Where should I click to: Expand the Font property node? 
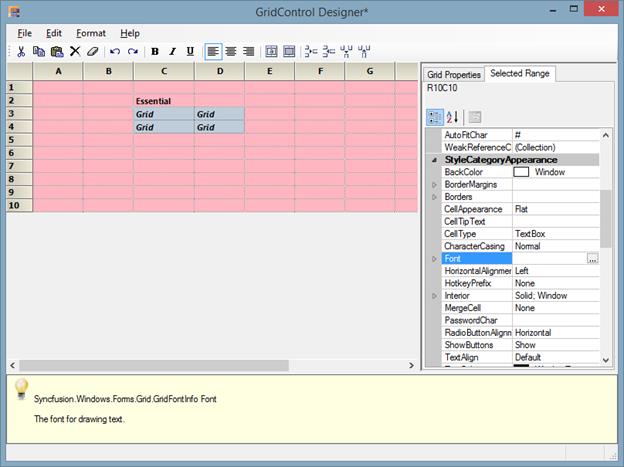435,259
